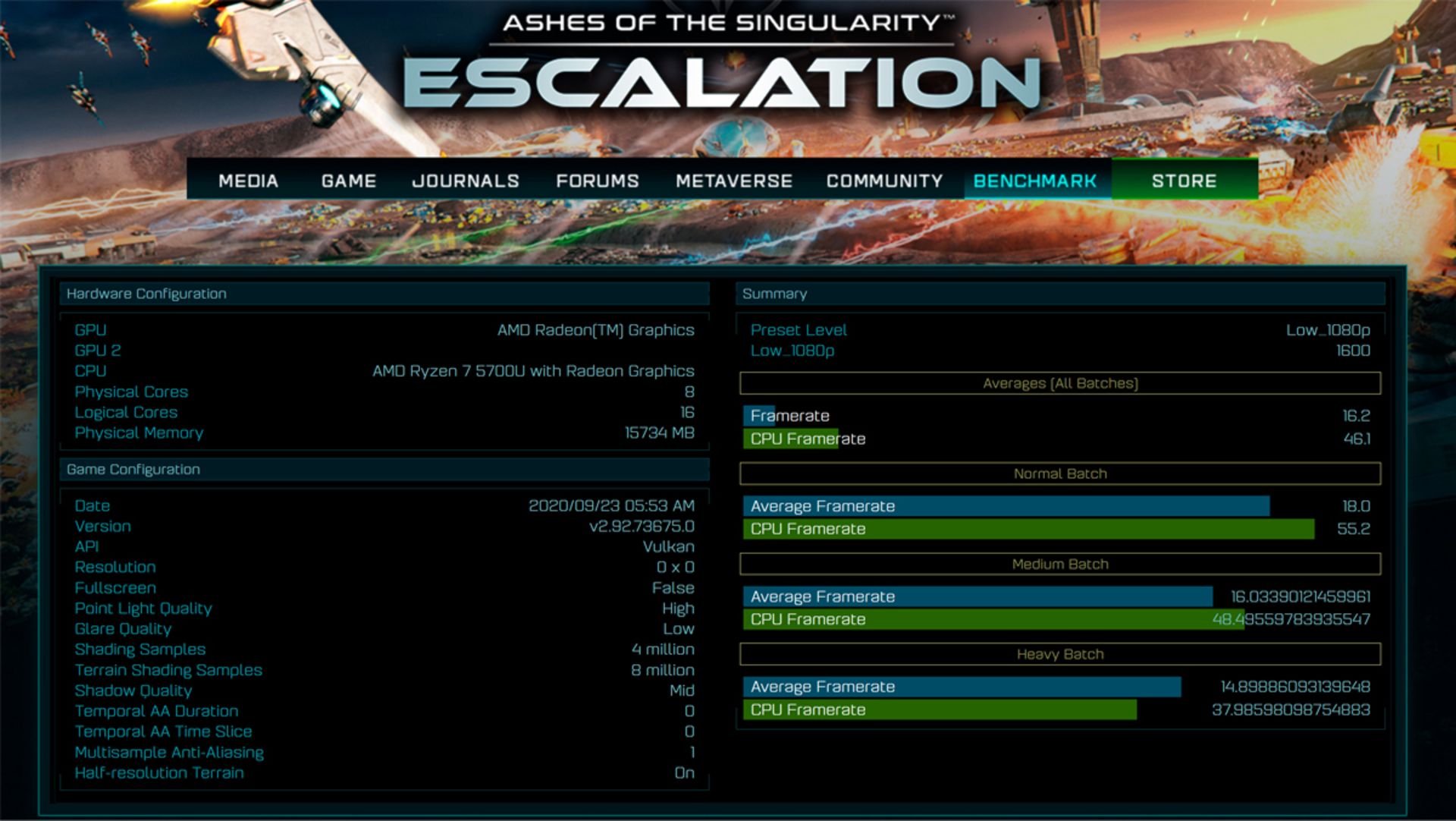Click the Terrain Shading Samples value 8 million

pyautogui.click(x=663, y=670)
